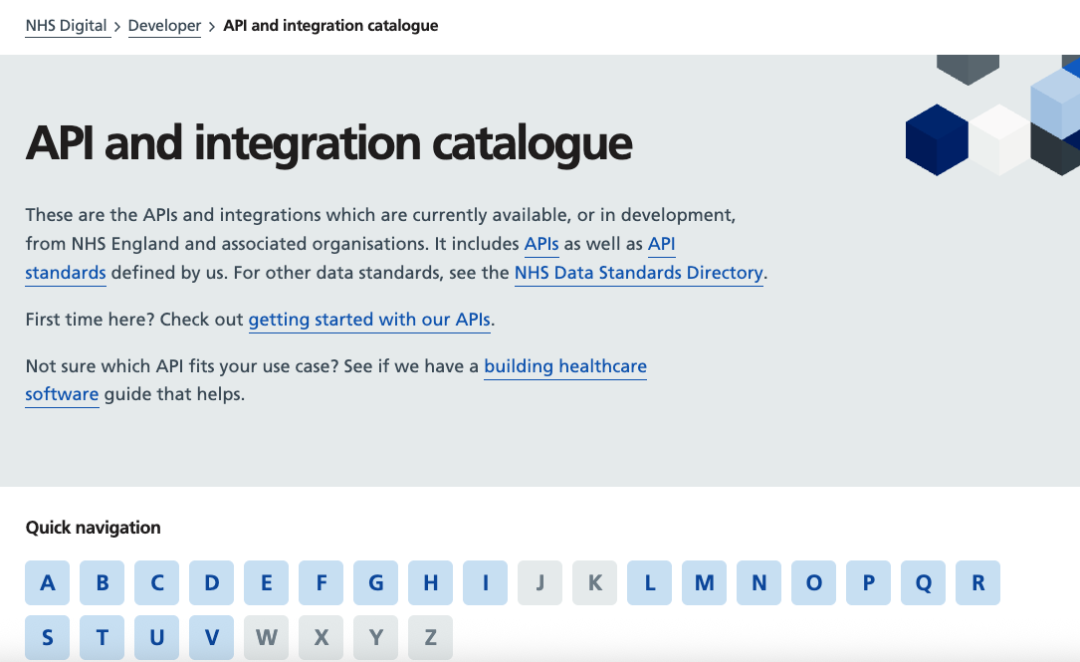Open the standalone 'APIs' link in the intro paragraph
This screenshot has height=662, width=1080.
click(x=541, y=244)
